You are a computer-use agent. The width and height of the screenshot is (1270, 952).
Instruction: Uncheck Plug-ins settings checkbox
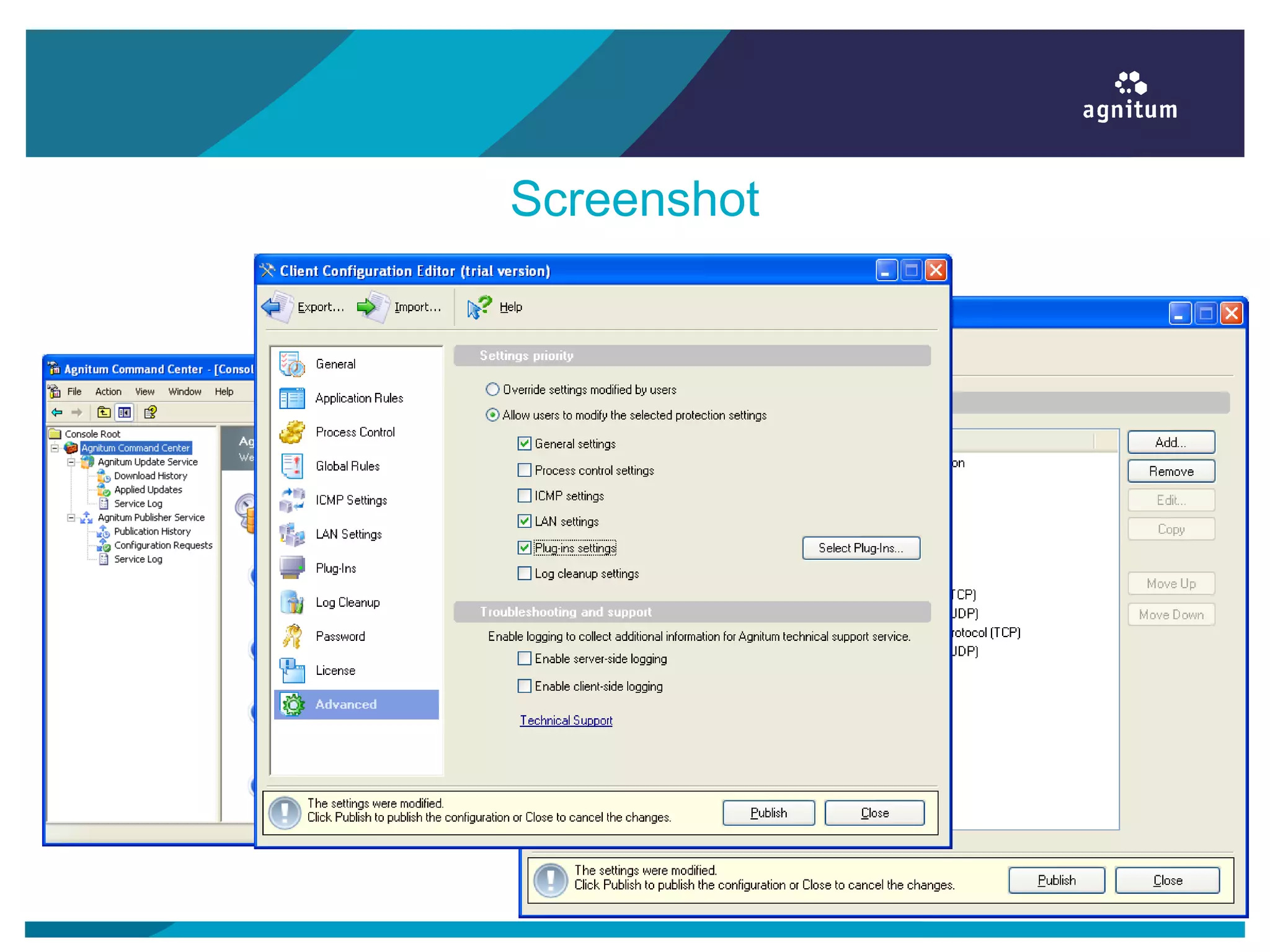coord(525,547)
